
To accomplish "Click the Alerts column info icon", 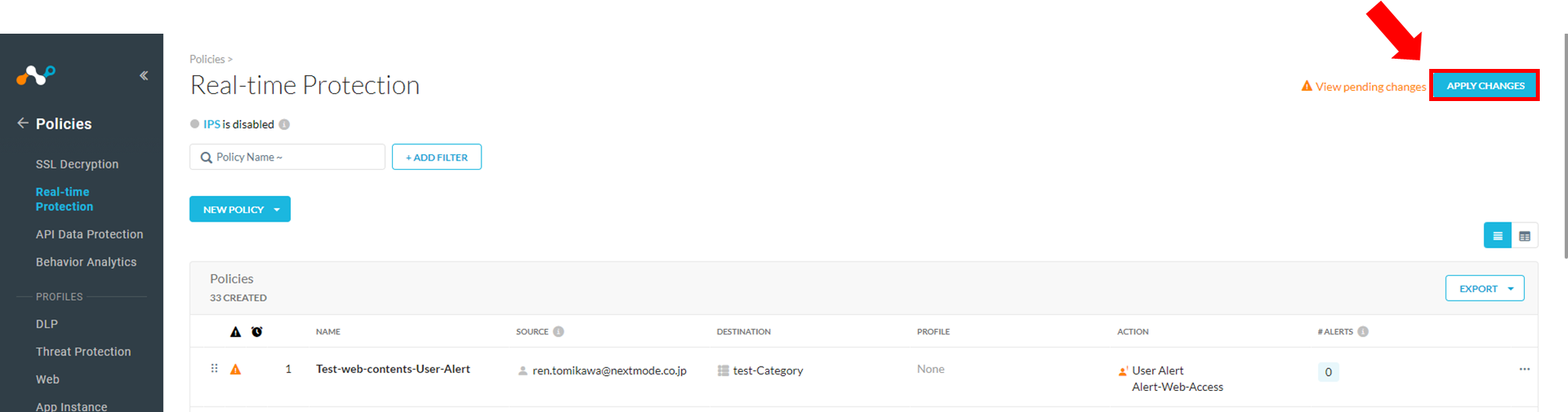I will [x=1363, y=331].
